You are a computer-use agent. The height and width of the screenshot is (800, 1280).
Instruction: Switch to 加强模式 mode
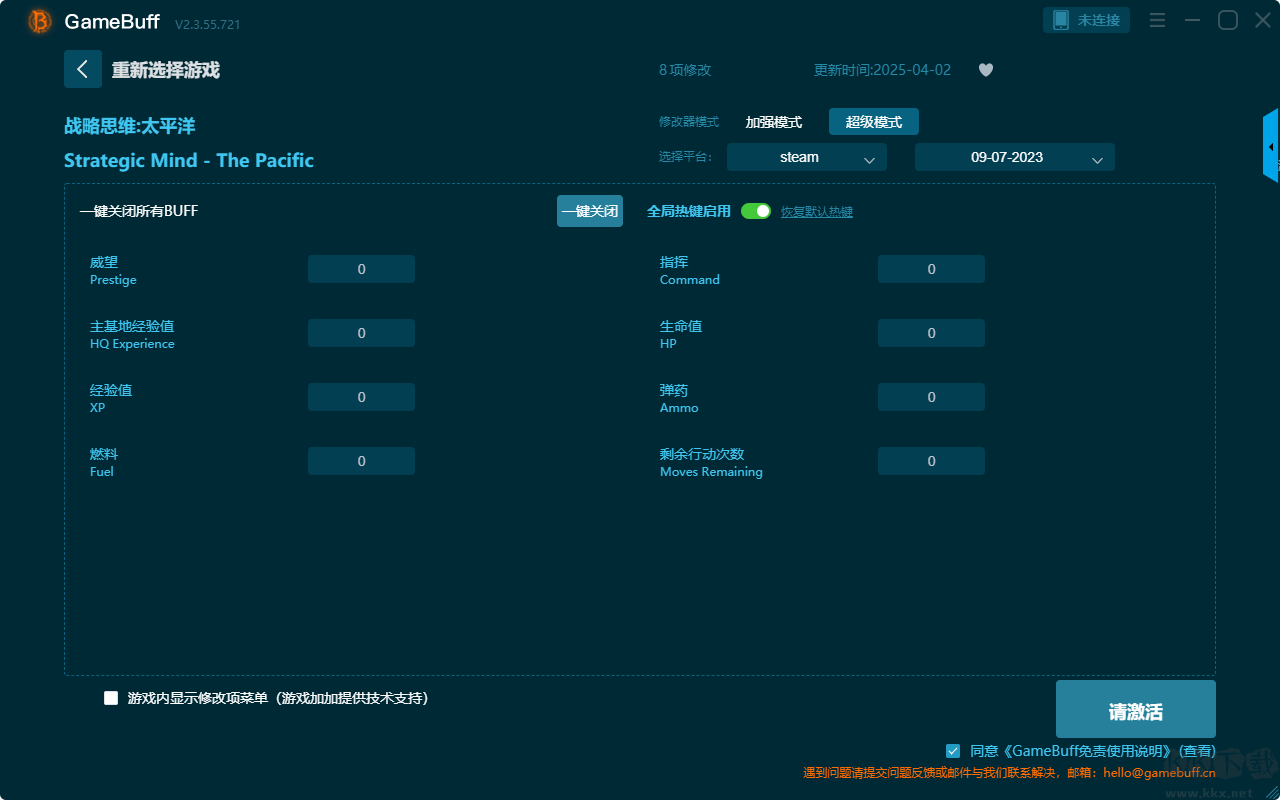tap(774, 122)
